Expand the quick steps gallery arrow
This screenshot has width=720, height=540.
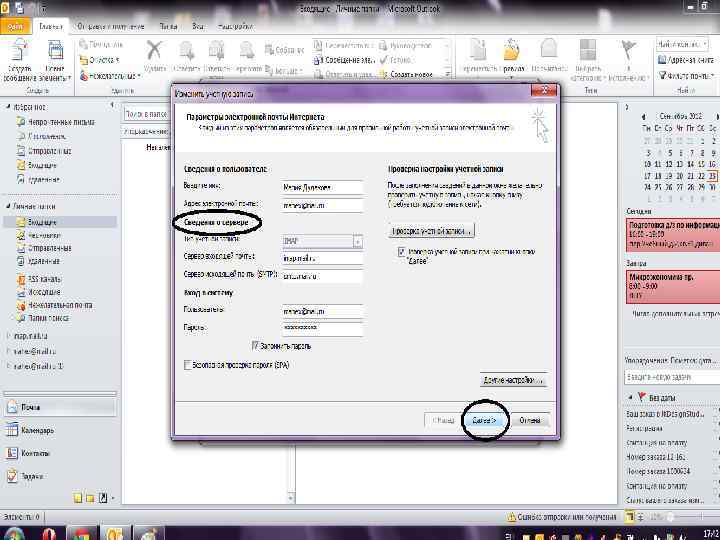pos(449,74)
